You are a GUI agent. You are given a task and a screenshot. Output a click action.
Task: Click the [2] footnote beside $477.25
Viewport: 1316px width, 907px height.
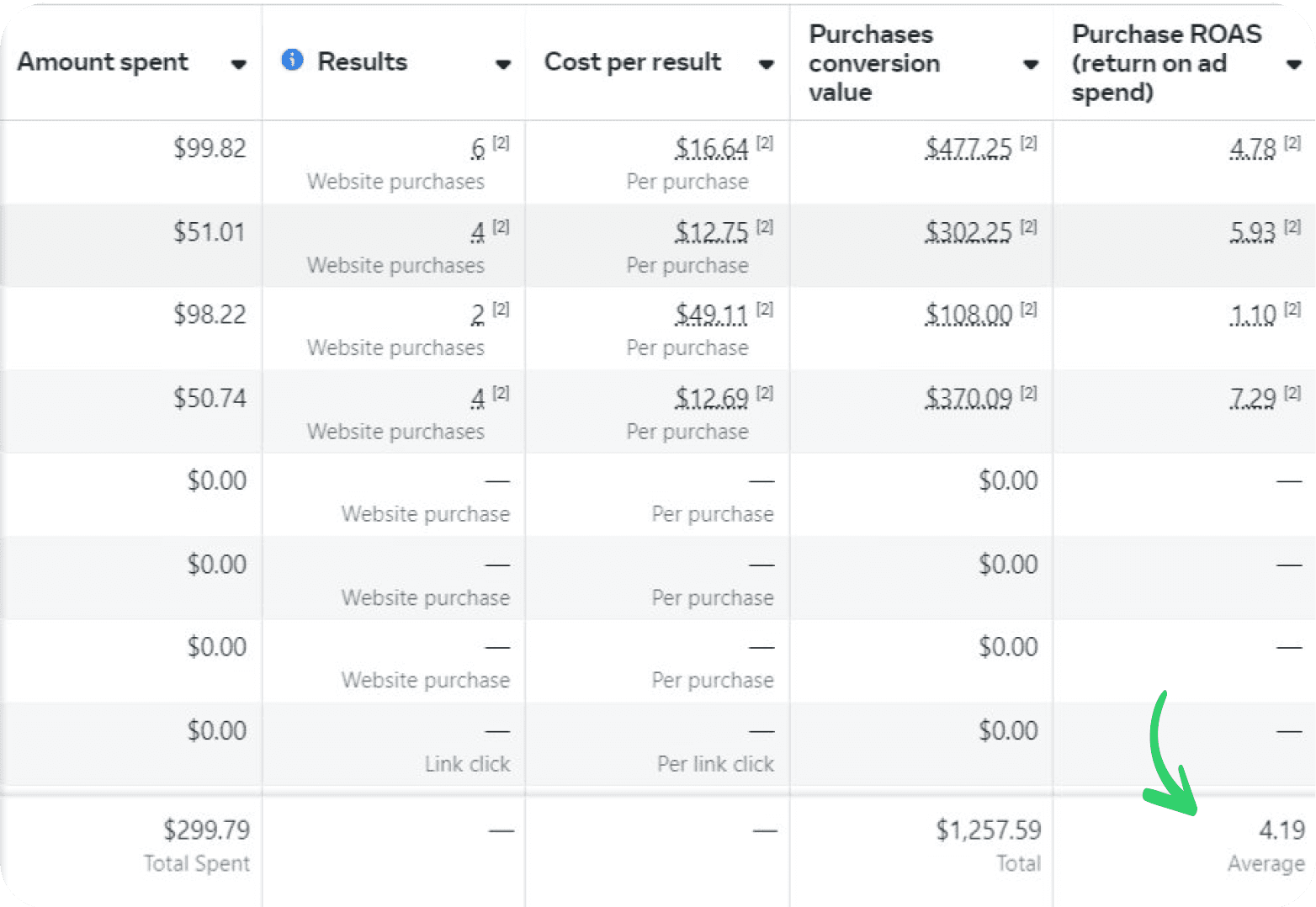click(x=1028, y=143)
